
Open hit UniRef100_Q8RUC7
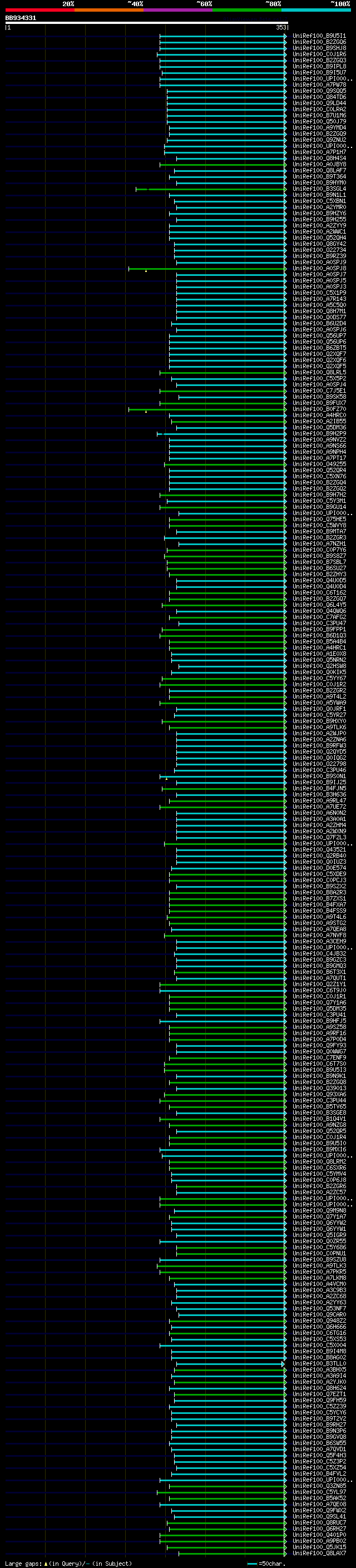click(x=319, y=1522)
